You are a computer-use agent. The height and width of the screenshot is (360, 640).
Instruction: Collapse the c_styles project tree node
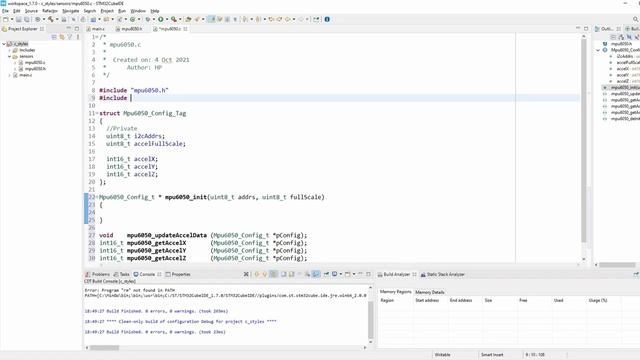coord(4,44)
